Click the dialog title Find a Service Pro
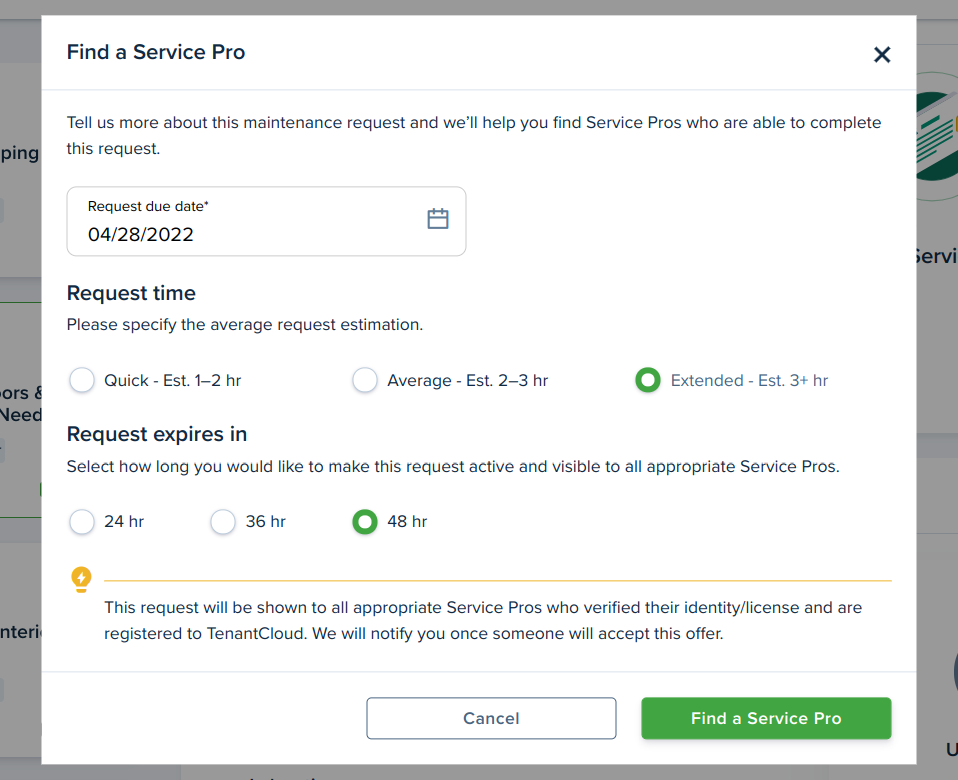 (x=156, y=53)
